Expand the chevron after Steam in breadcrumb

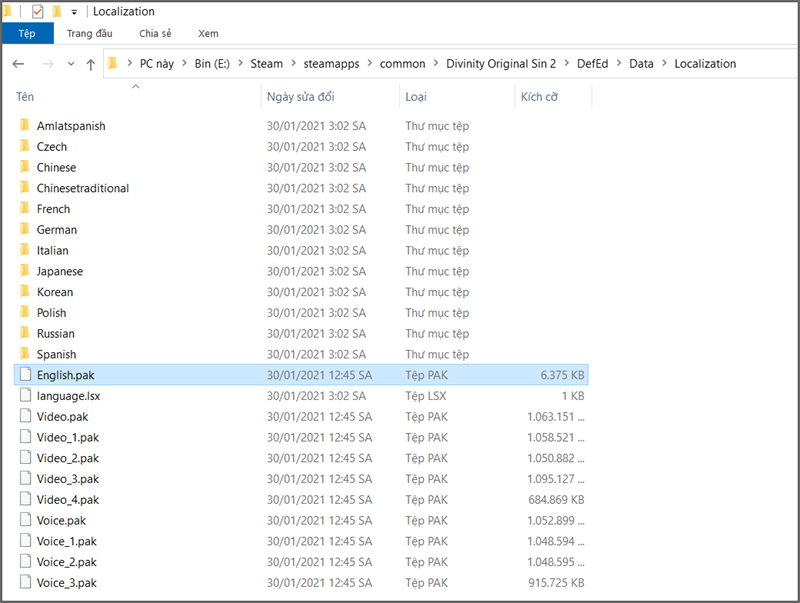coord(293,63)
